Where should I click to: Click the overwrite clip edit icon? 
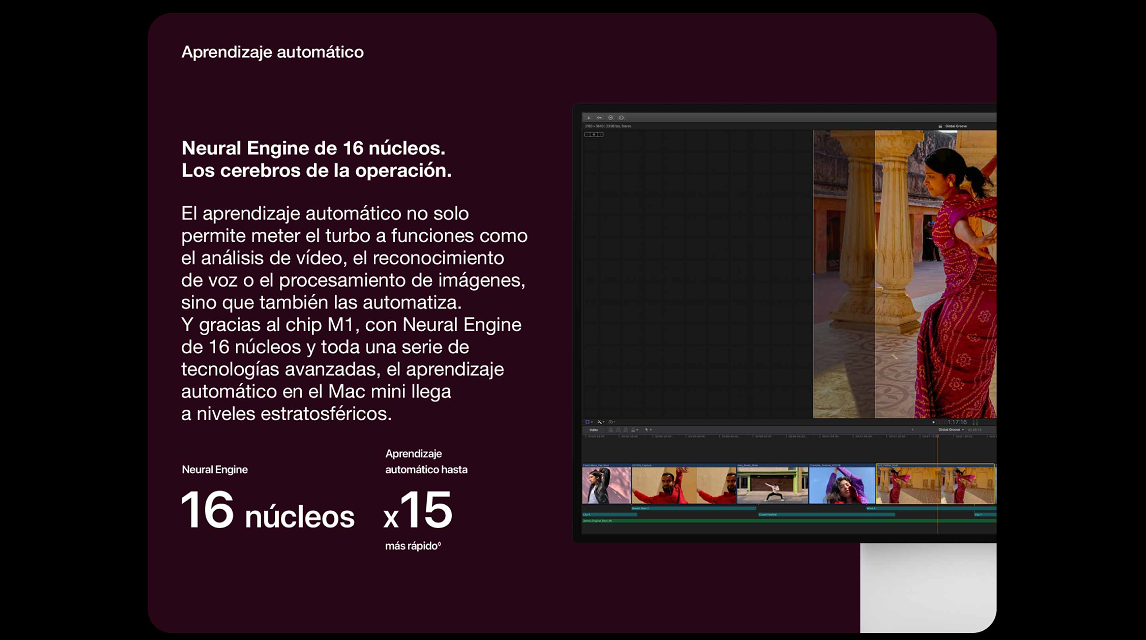pos(634,430)
